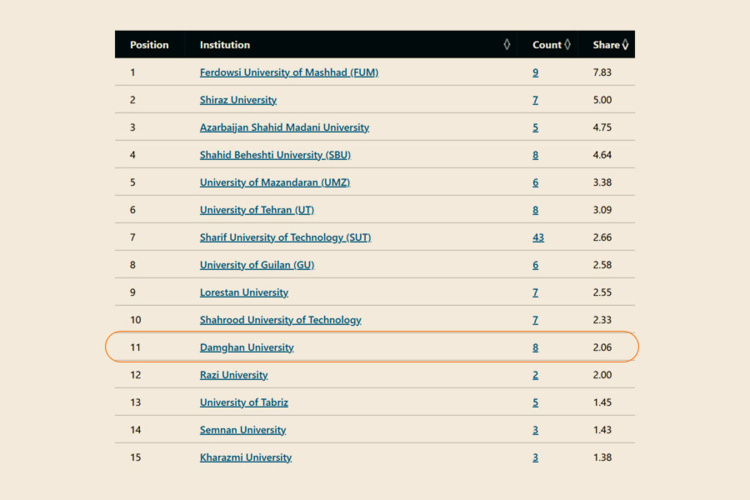Click count 6 for University of Mazandaran
750x500 pixels.
pyautogui.click(x=535, y=182)
